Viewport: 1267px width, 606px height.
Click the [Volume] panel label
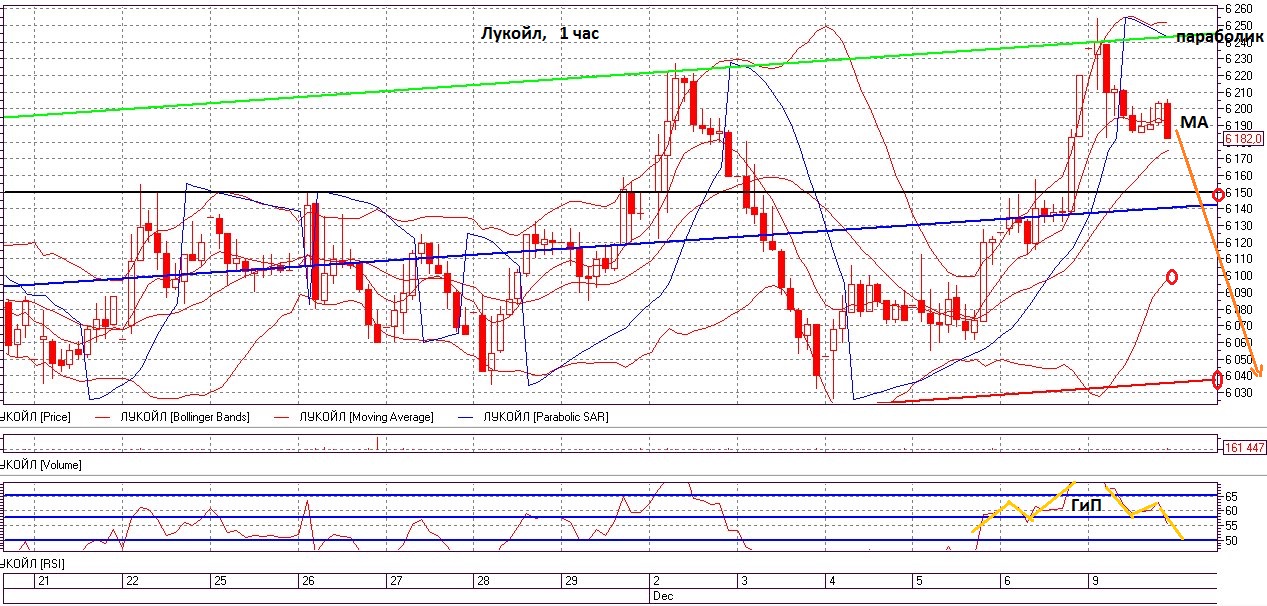click(40, 465)
